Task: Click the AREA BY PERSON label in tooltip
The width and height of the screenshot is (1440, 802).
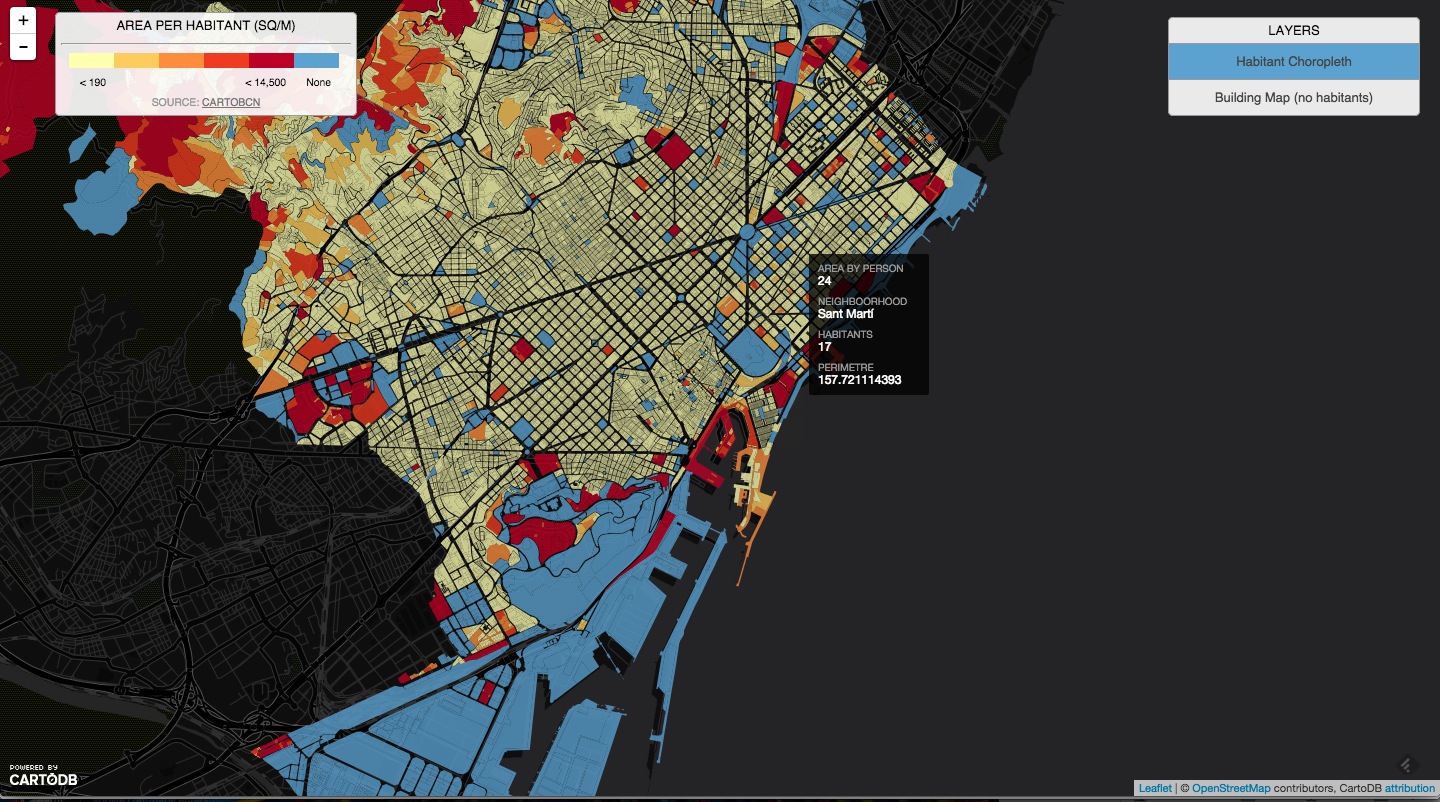Action: coord(860,269)
